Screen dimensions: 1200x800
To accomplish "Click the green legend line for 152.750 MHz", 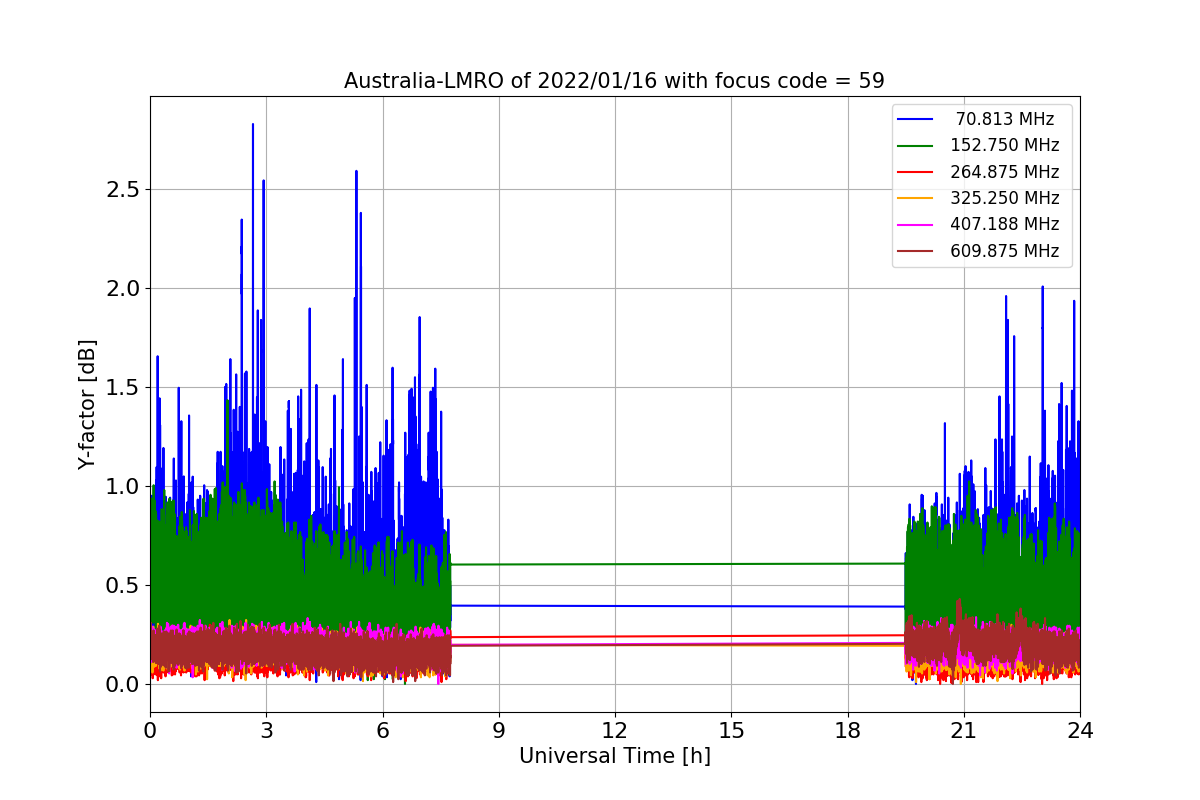I will [x=916, y=146].
